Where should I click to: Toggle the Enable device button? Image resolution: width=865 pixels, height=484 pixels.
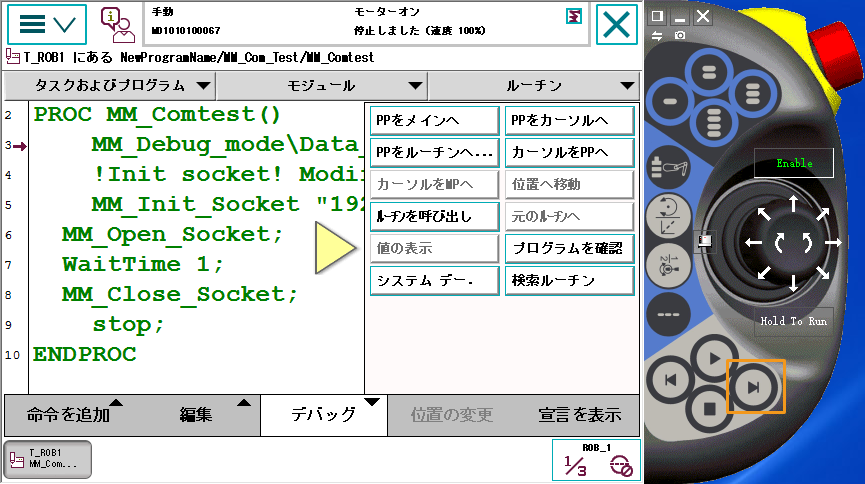[794, 163]
